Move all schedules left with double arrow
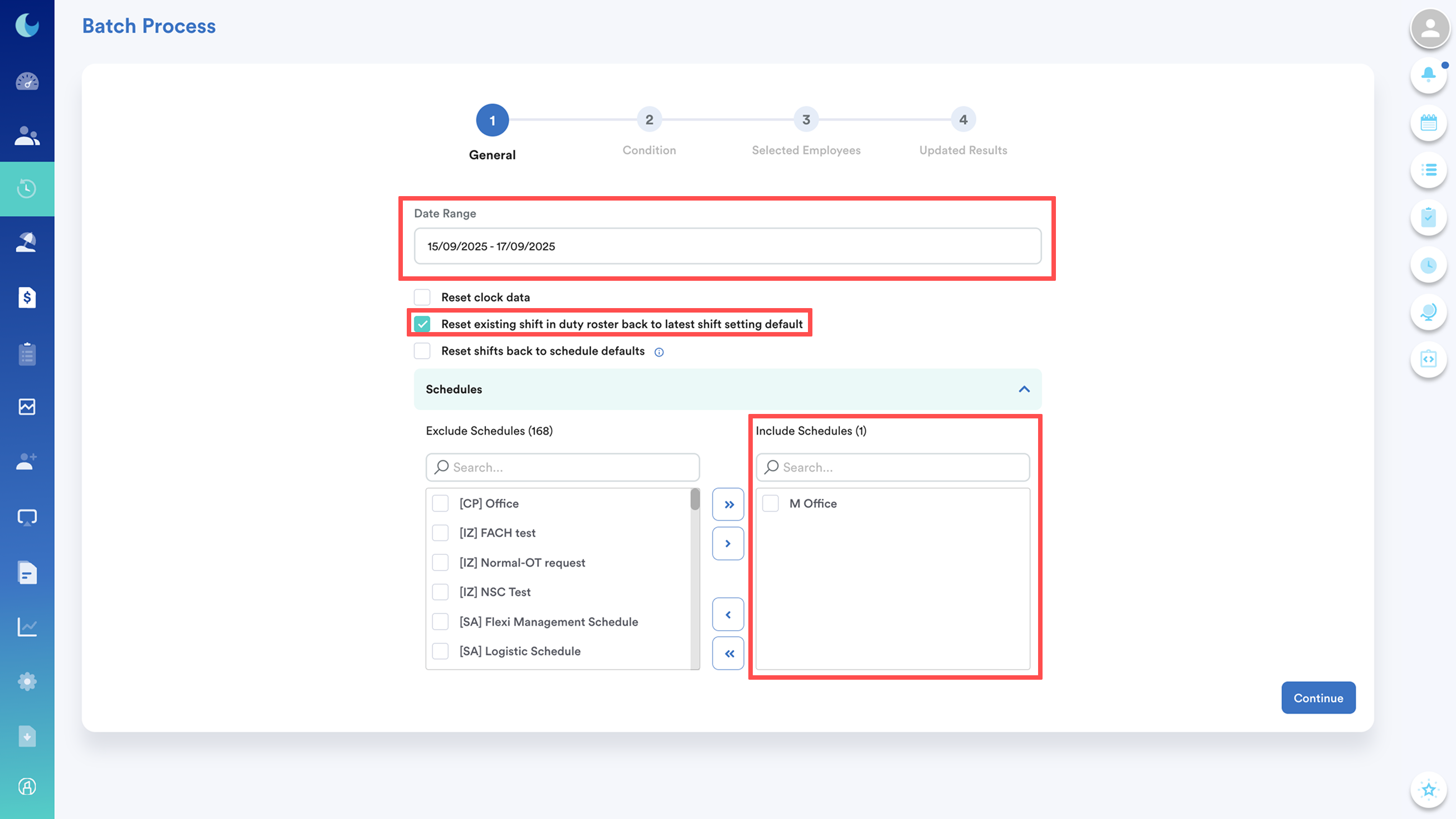This screenshot has height=819, width=1456. tap(728, 654)
